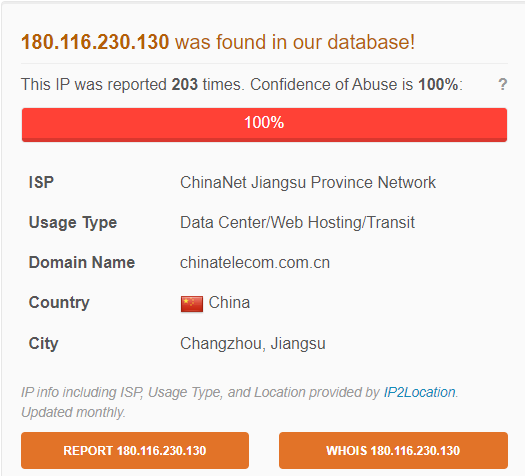Click the Usage Type row label
The width and height of the screenshot is (525, 476).
coord(73,223)
